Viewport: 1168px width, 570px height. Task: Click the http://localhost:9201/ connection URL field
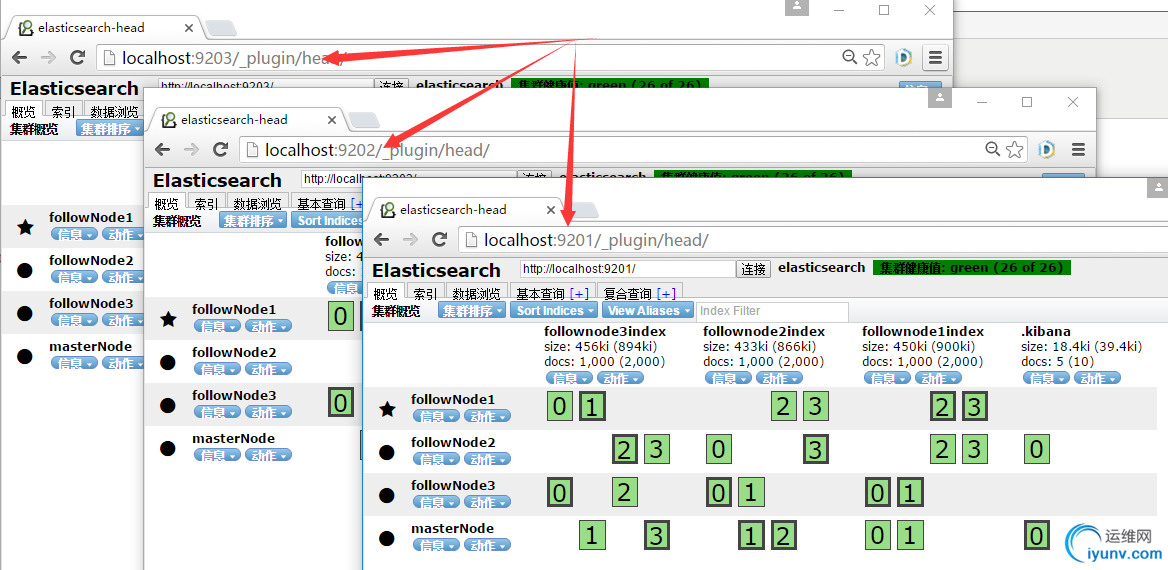point(628,269)
